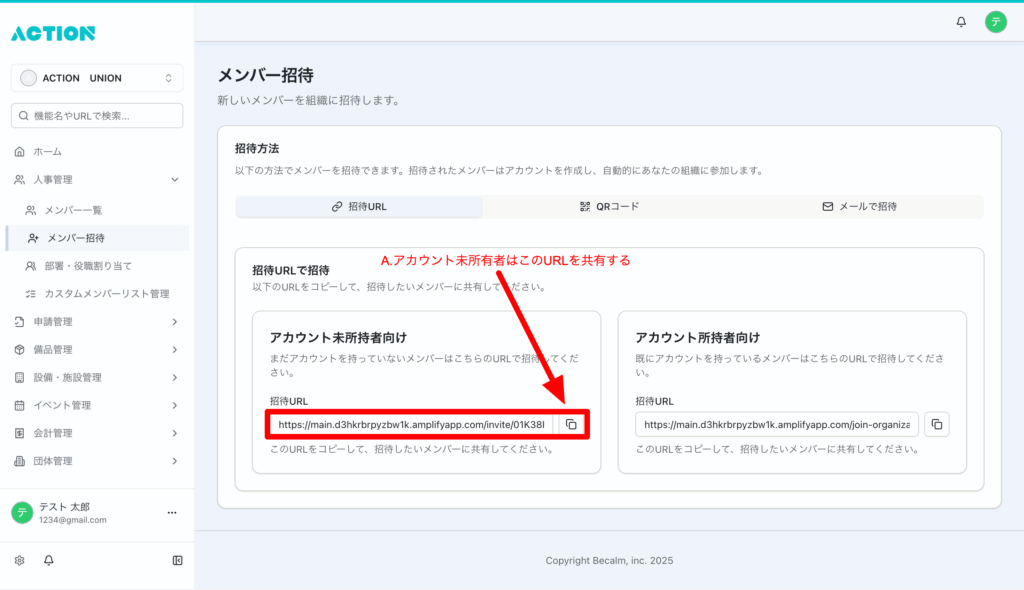Click the ACTION logo
Viewport: 1024px width, 590px height.
click(53, 33)
